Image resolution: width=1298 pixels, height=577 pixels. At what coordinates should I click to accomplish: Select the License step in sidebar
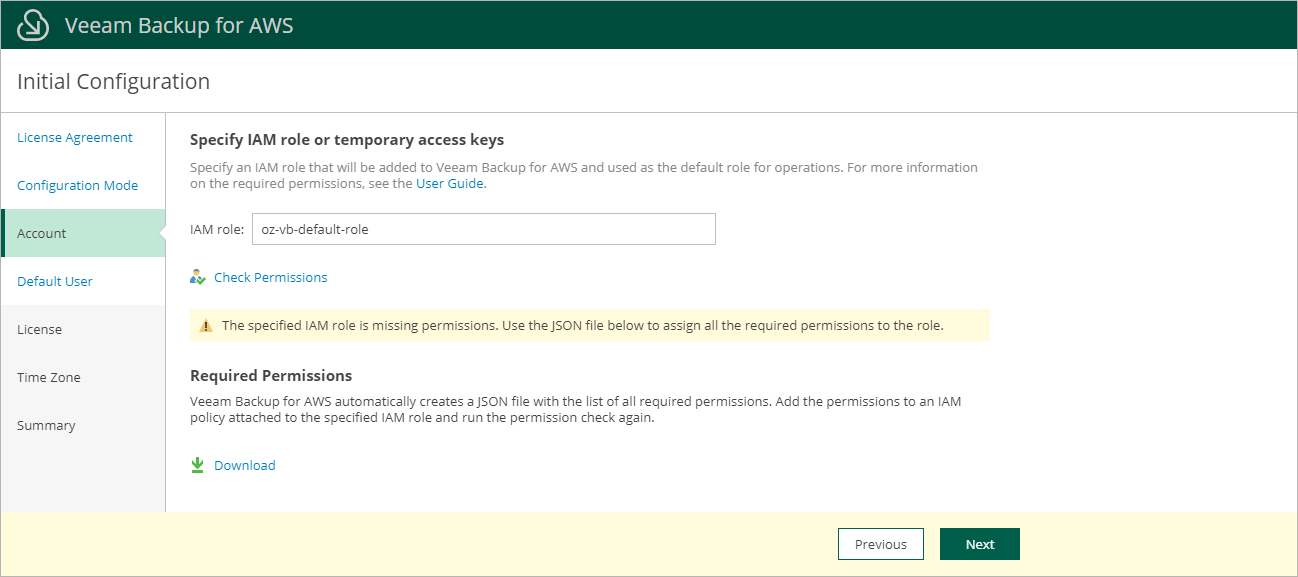click(40, 329)
